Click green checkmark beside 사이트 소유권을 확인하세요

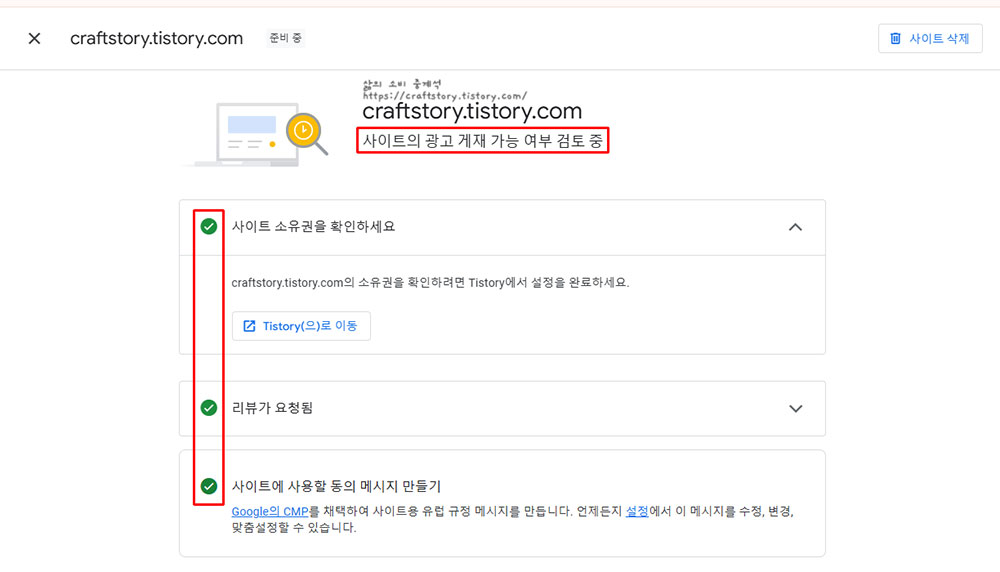(209, 226)
